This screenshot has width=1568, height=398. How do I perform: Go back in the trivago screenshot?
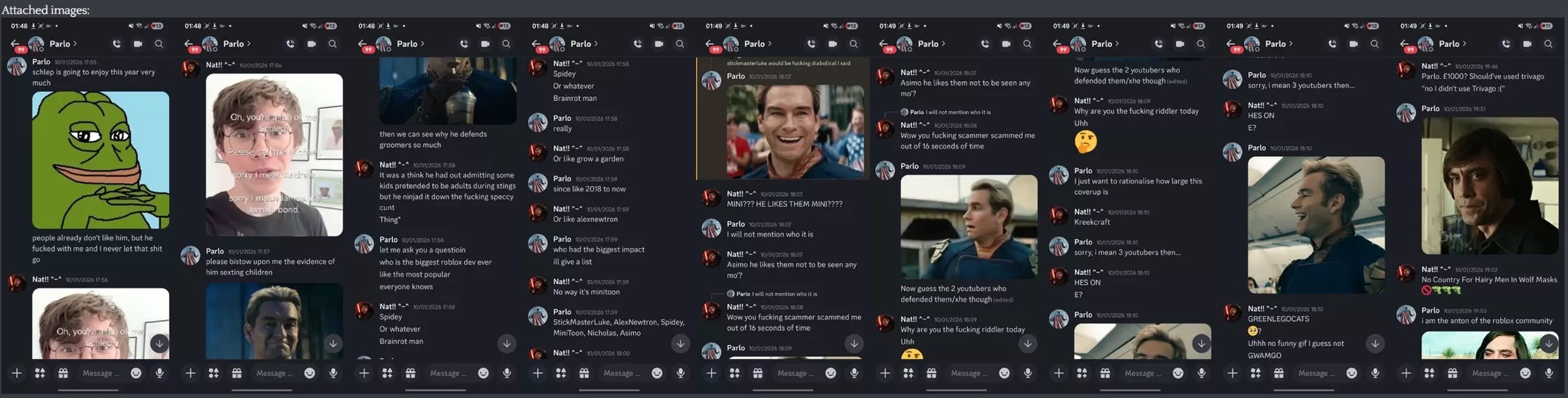1404,44
